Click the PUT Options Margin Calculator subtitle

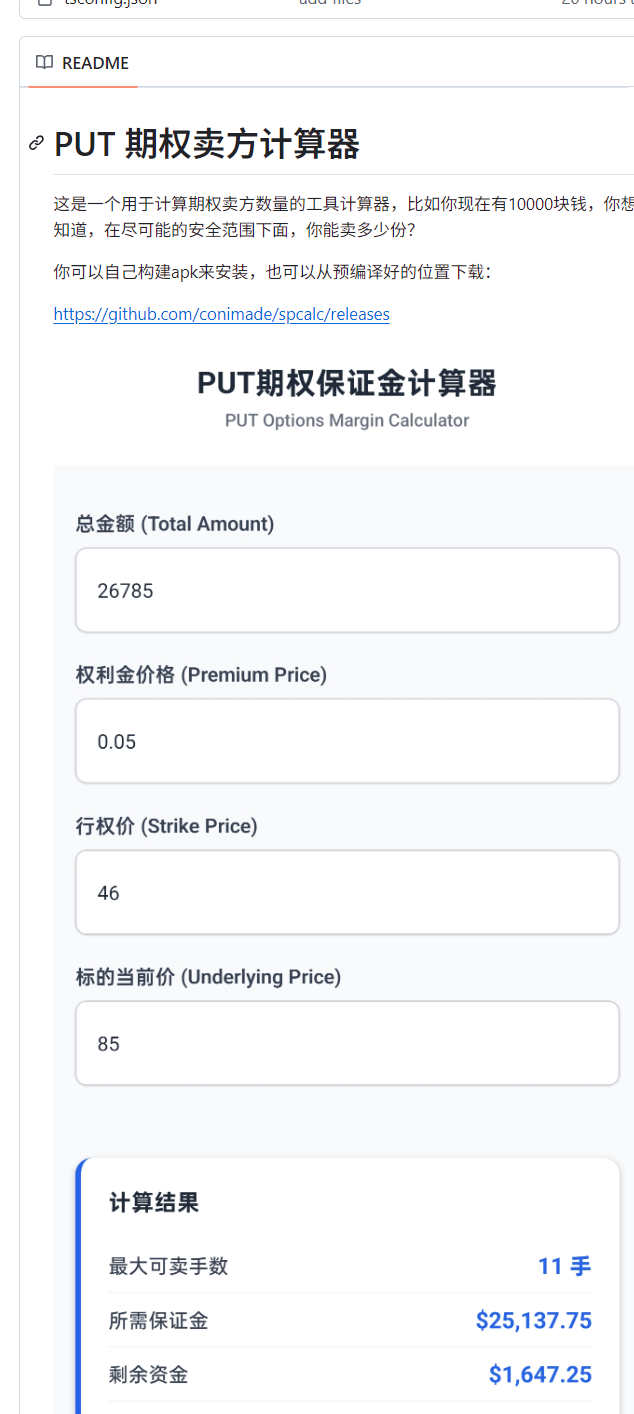348,420
